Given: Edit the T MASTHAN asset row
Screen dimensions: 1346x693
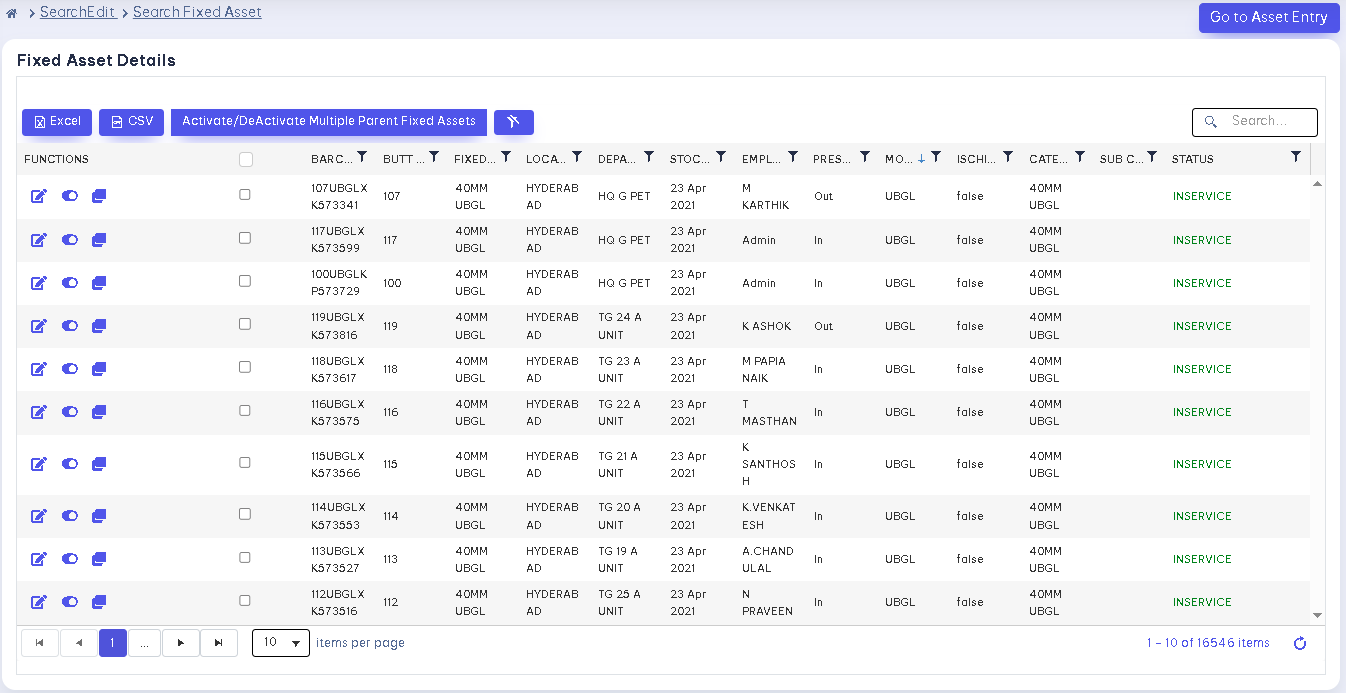Looking at the screenshot, I should (x=39, y=412).
